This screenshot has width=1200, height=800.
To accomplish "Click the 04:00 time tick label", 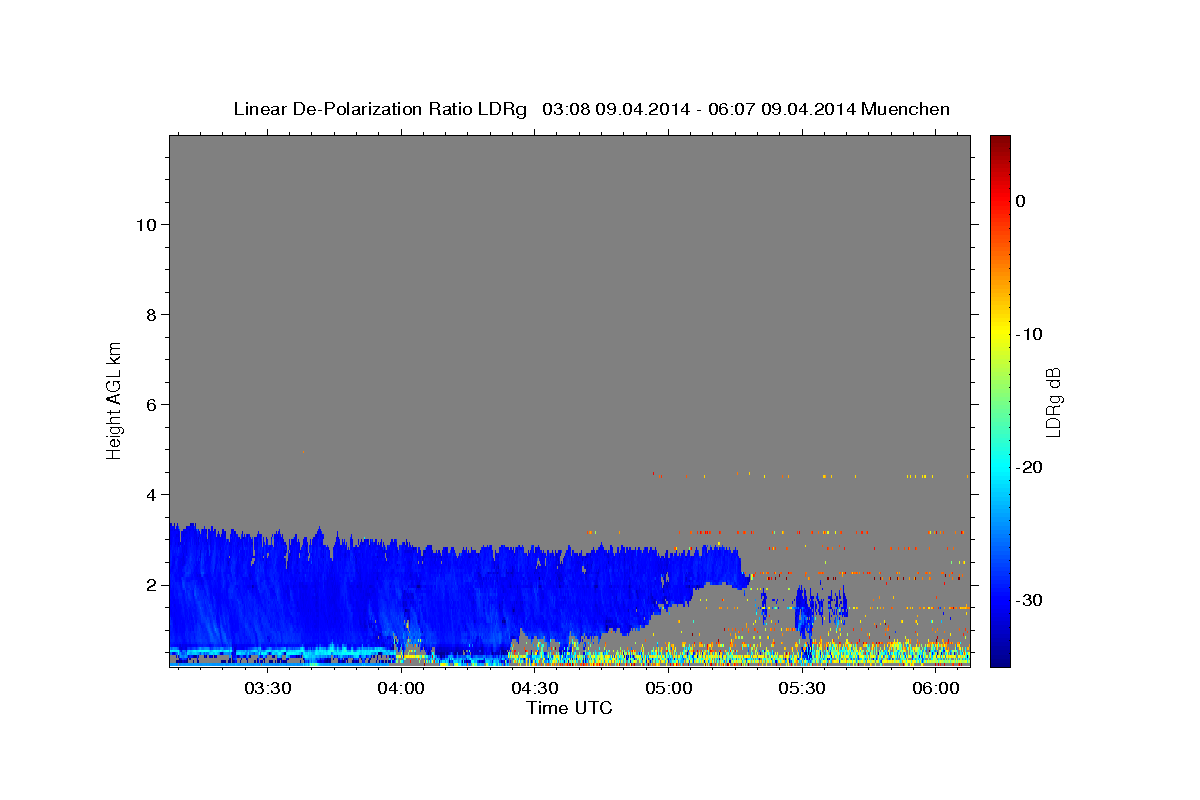I will pyautogui.click(x=401, y=688).
